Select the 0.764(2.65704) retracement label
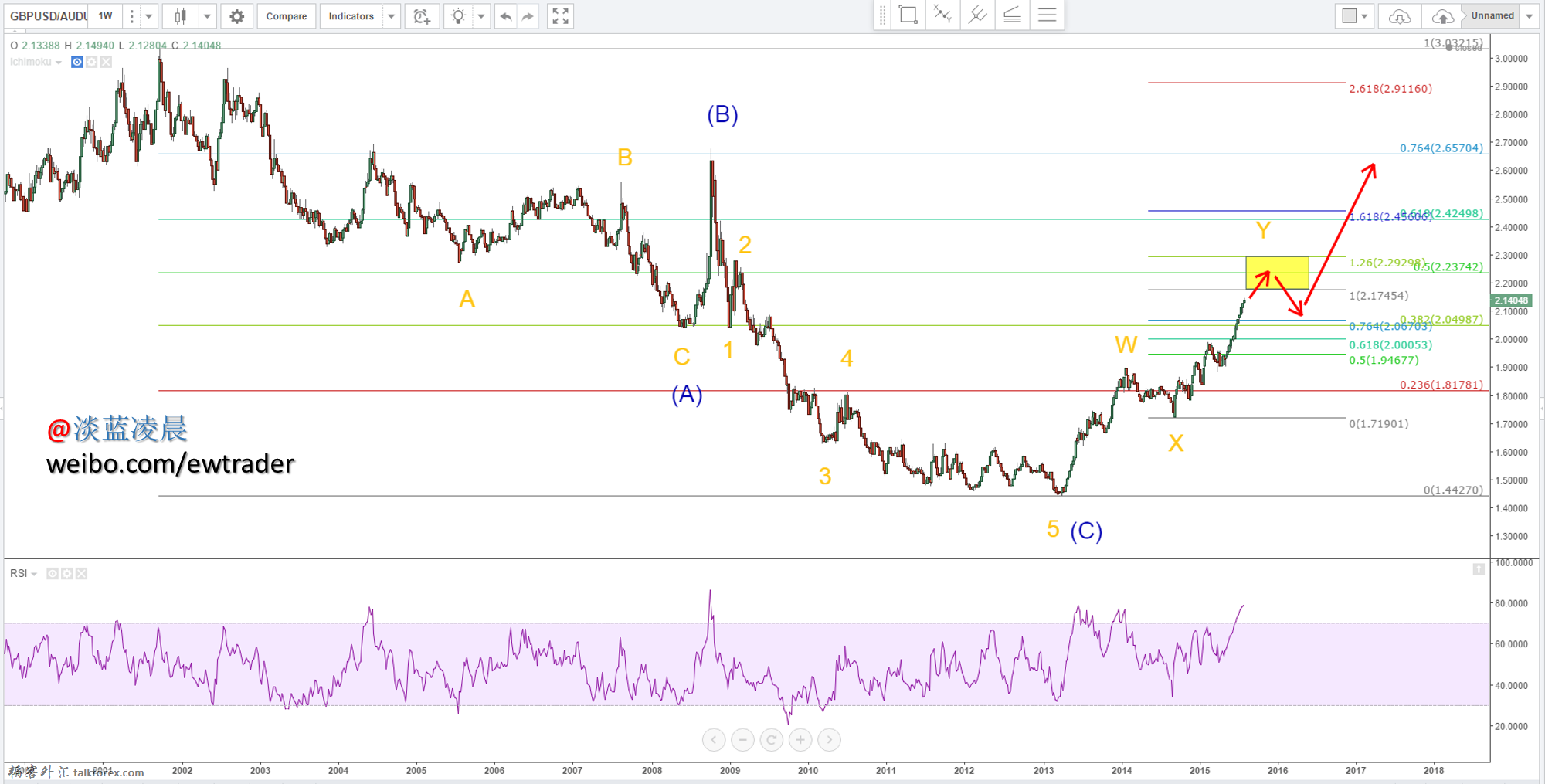Viewport: 1545px width, 784px height. click(x=1441, y=148)
